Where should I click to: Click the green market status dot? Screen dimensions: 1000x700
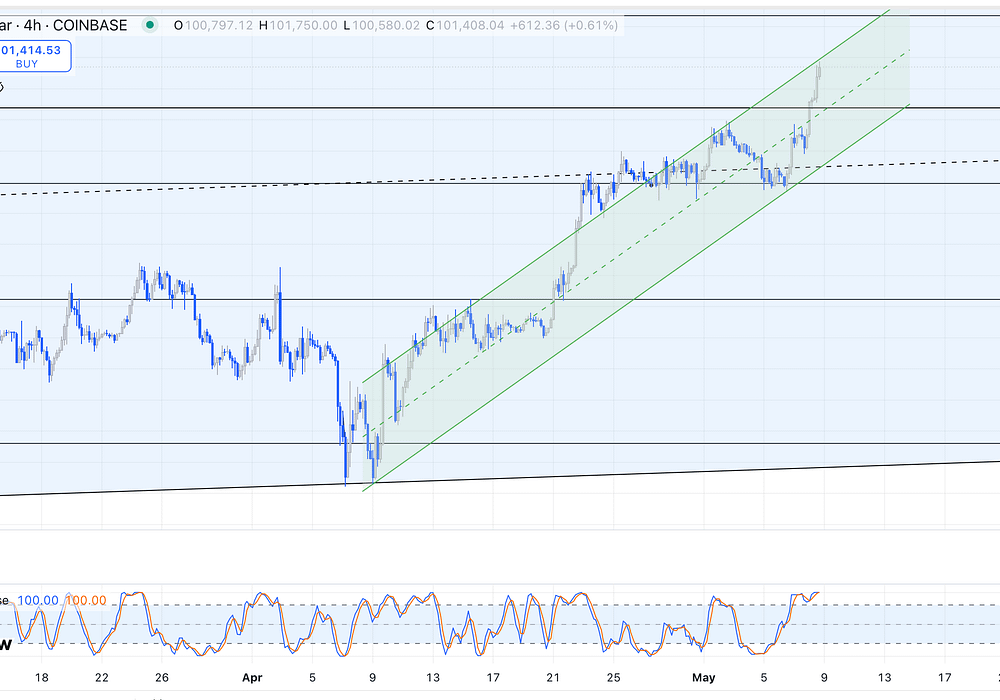pyautogui.click(x=150, y=25)
